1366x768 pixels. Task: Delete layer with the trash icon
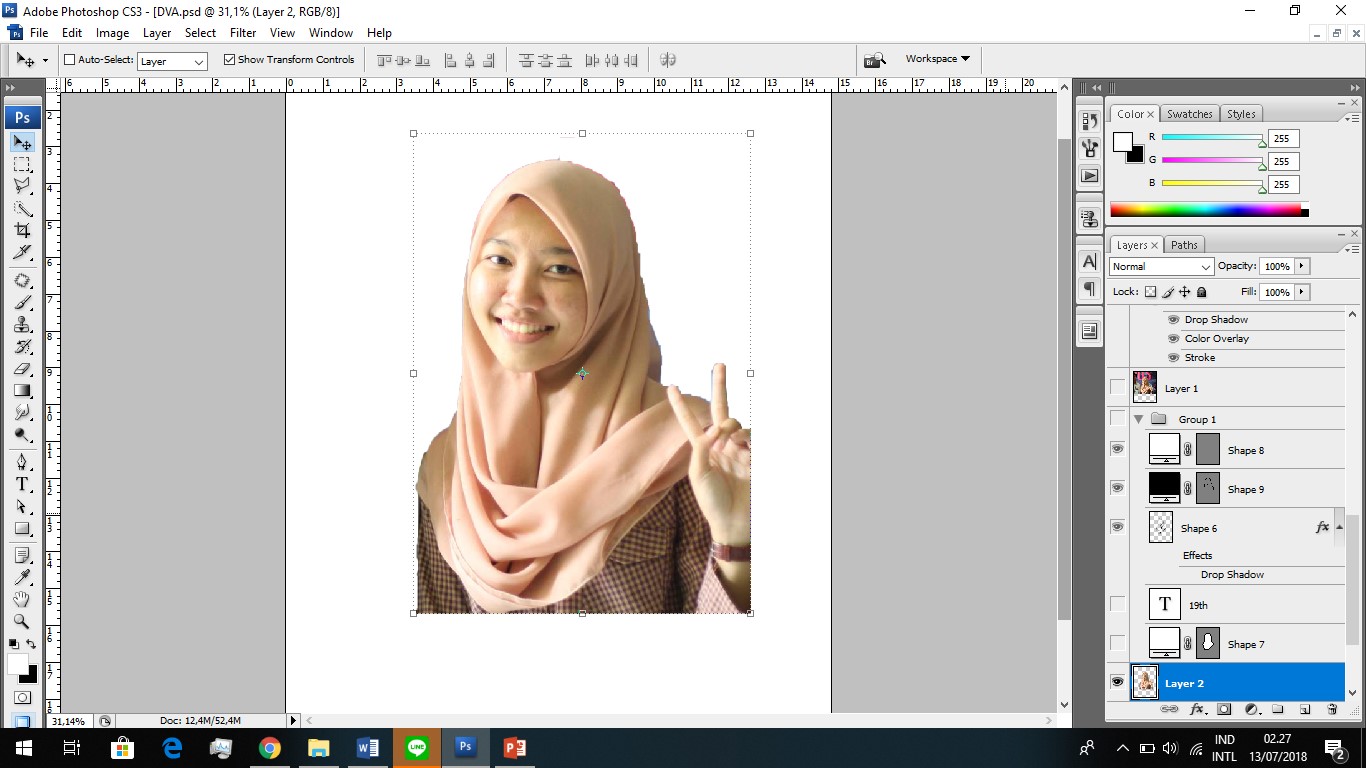(x=1332, y=709)
